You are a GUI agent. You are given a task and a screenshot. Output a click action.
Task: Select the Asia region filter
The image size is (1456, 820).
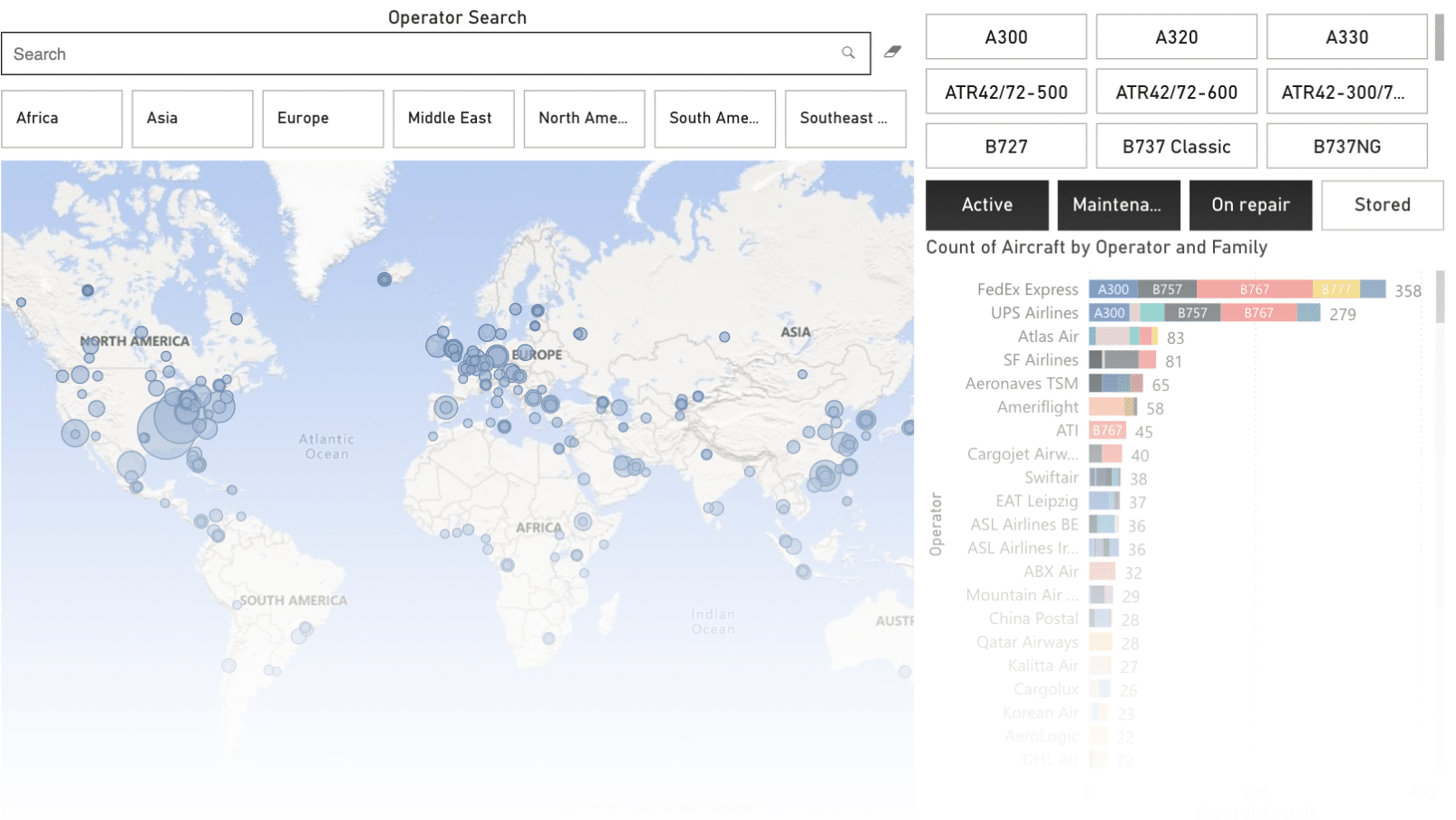192,119
